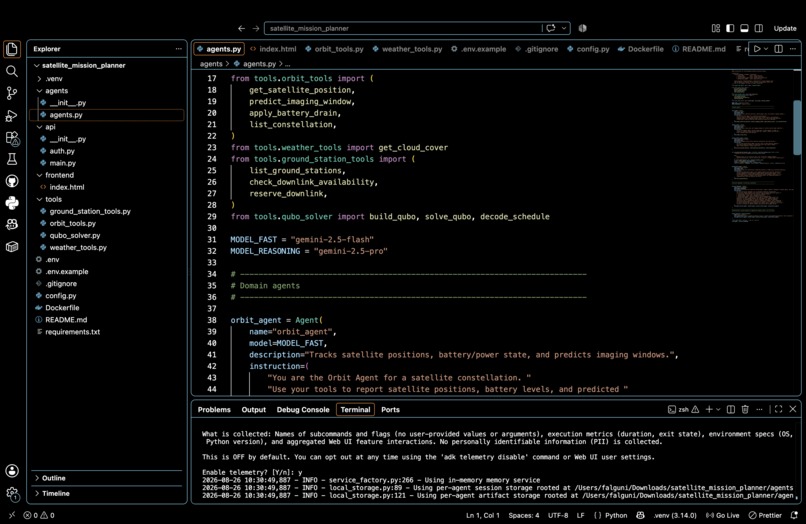This screenshot has height=524, width=806.
Task: Open the Explorer view in activity bar
Action: coord(12,49)
